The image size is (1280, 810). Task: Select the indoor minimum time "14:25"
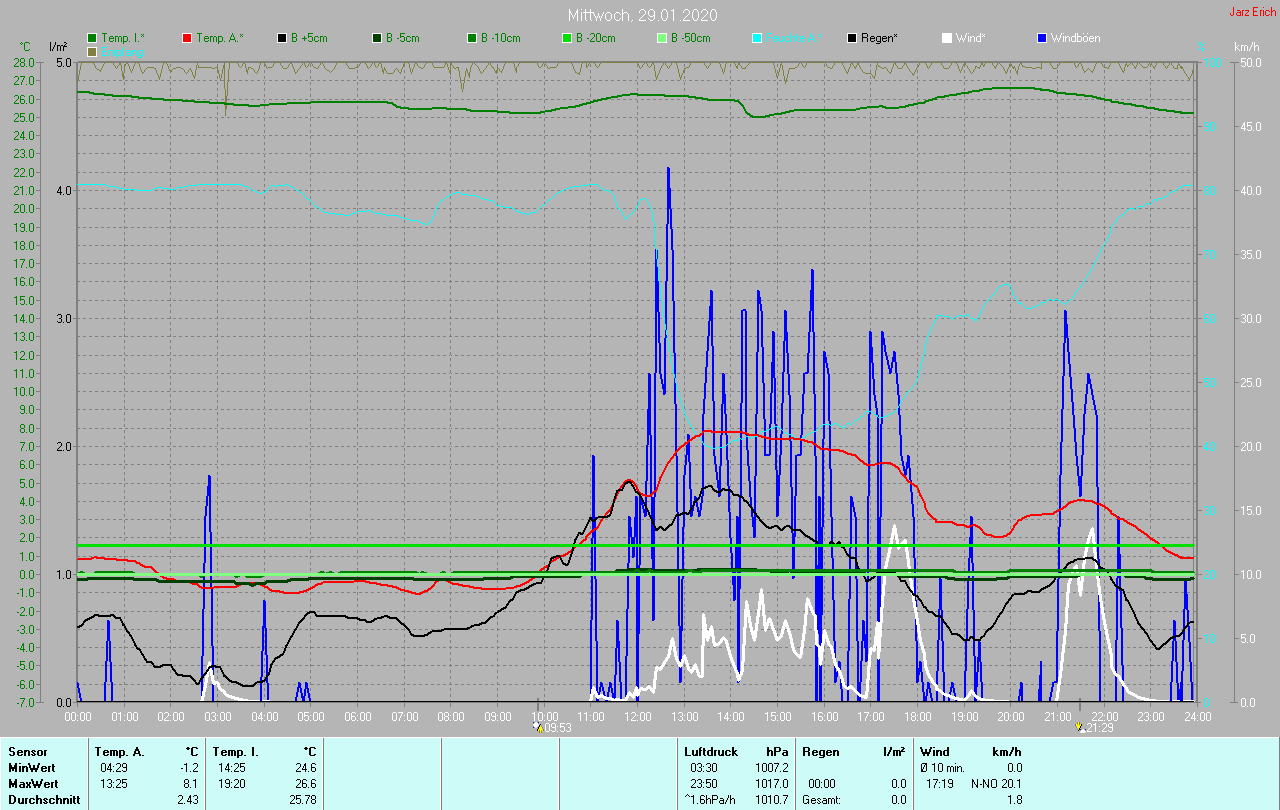231,768
